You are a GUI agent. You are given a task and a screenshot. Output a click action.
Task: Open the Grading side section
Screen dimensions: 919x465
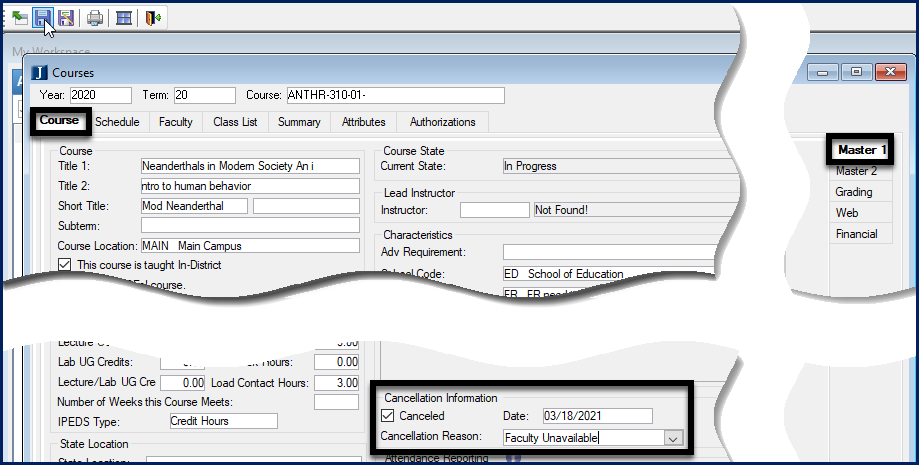(854, 192)
